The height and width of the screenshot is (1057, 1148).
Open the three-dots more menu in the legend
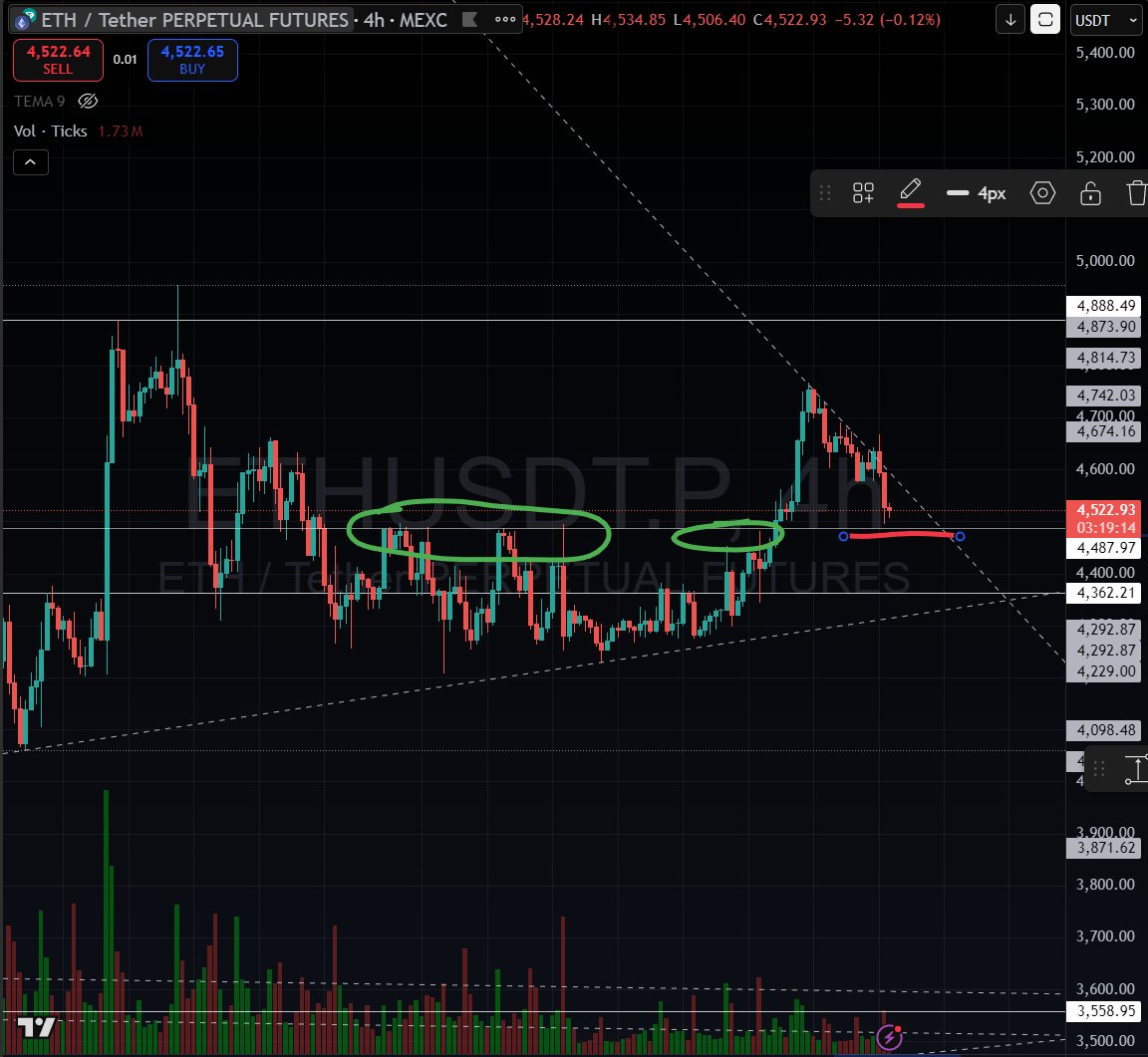[504, 20]
